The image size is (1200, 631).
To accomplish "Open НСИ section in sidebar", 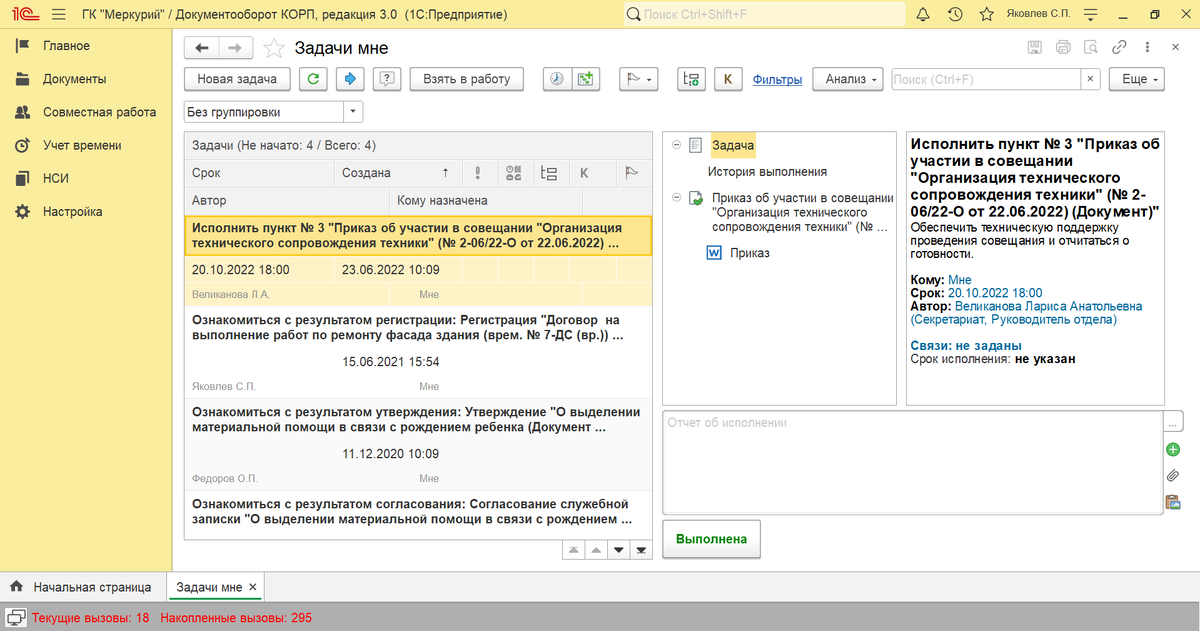I will (x=55, y=178).
